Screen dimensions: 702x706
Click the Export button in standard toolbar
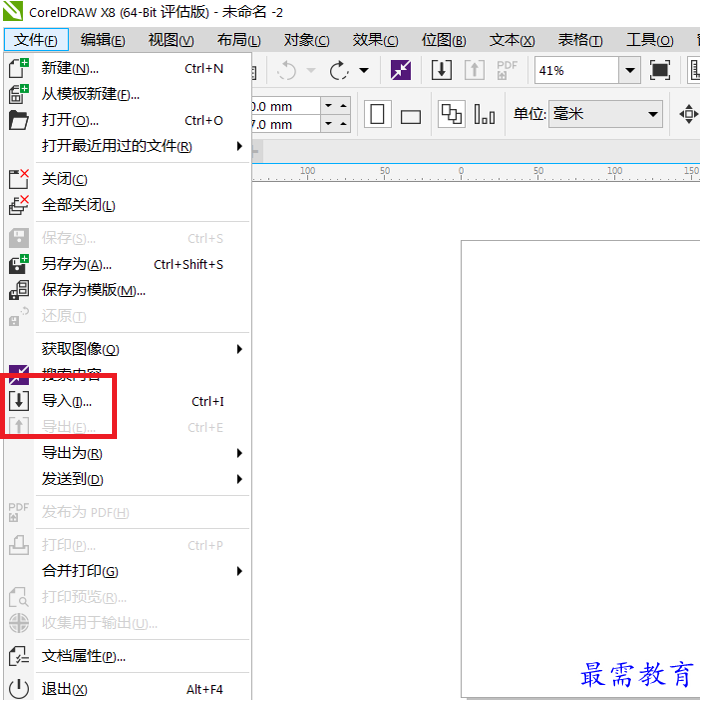tap(474, 70)
